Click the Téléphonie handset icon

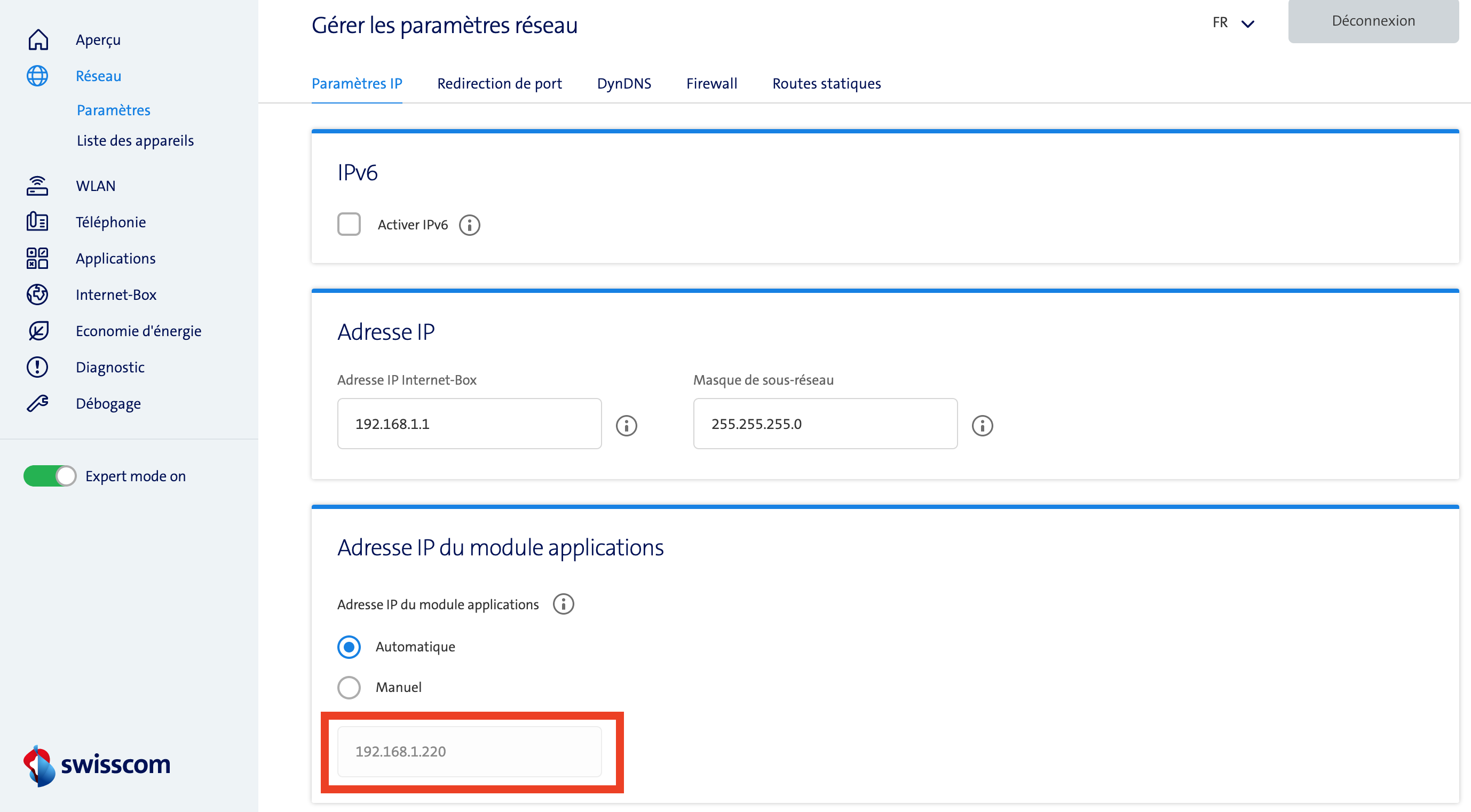(38, 221)
